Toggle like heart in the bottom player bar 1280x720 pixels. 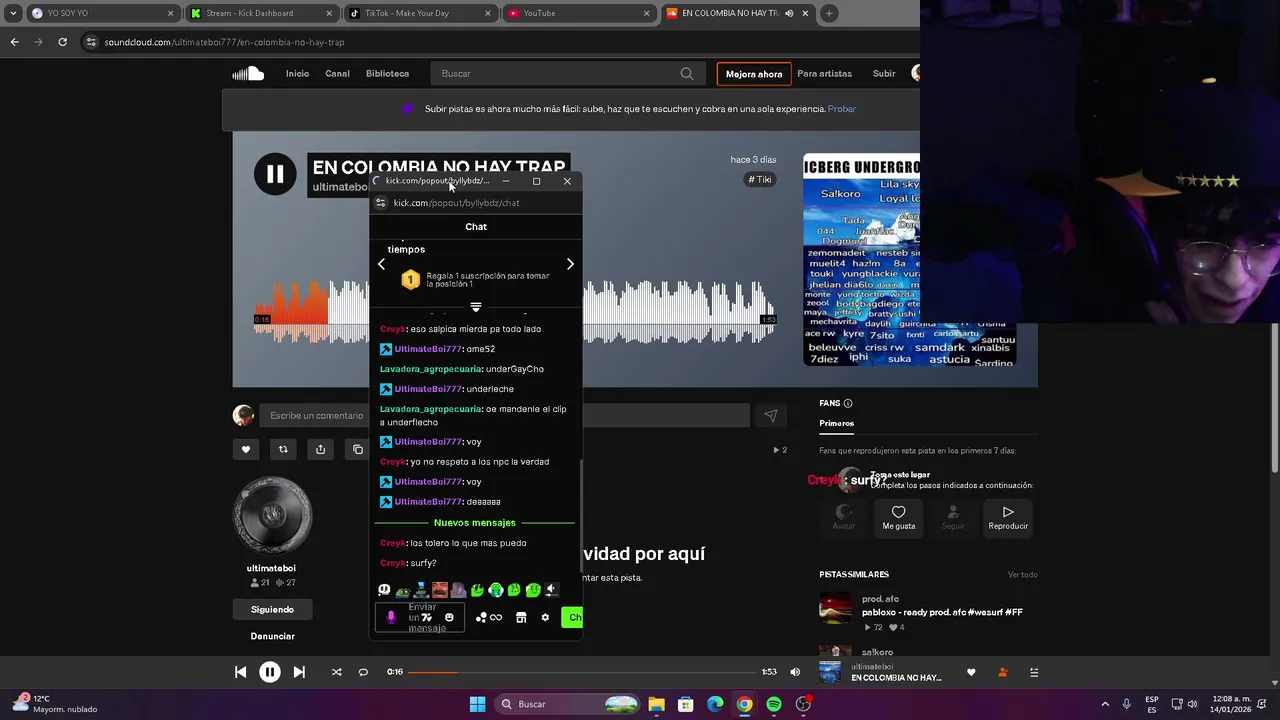pyautogui.click(x=971, y=672)
